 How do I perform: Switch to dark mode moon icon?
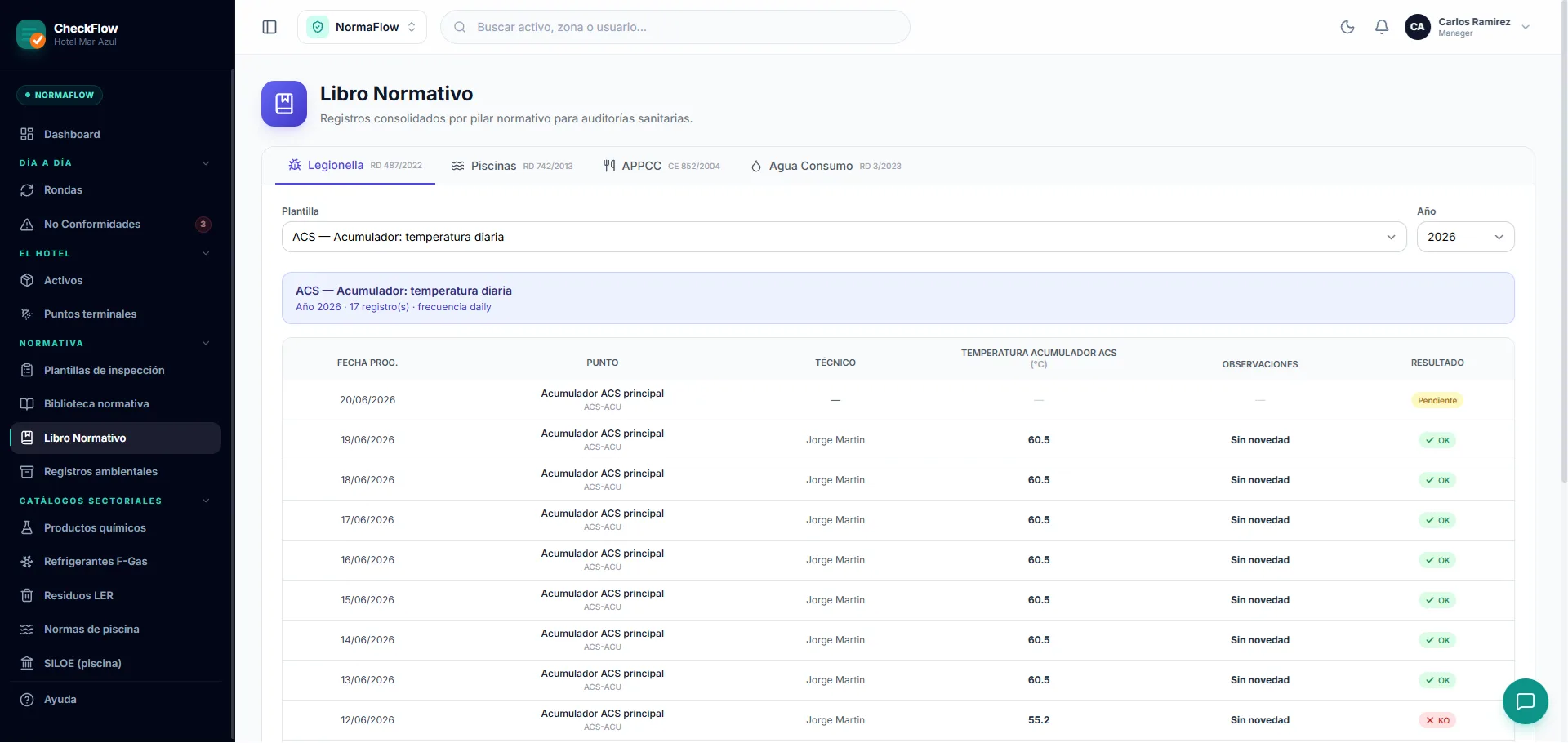(x=1347, y=27)
